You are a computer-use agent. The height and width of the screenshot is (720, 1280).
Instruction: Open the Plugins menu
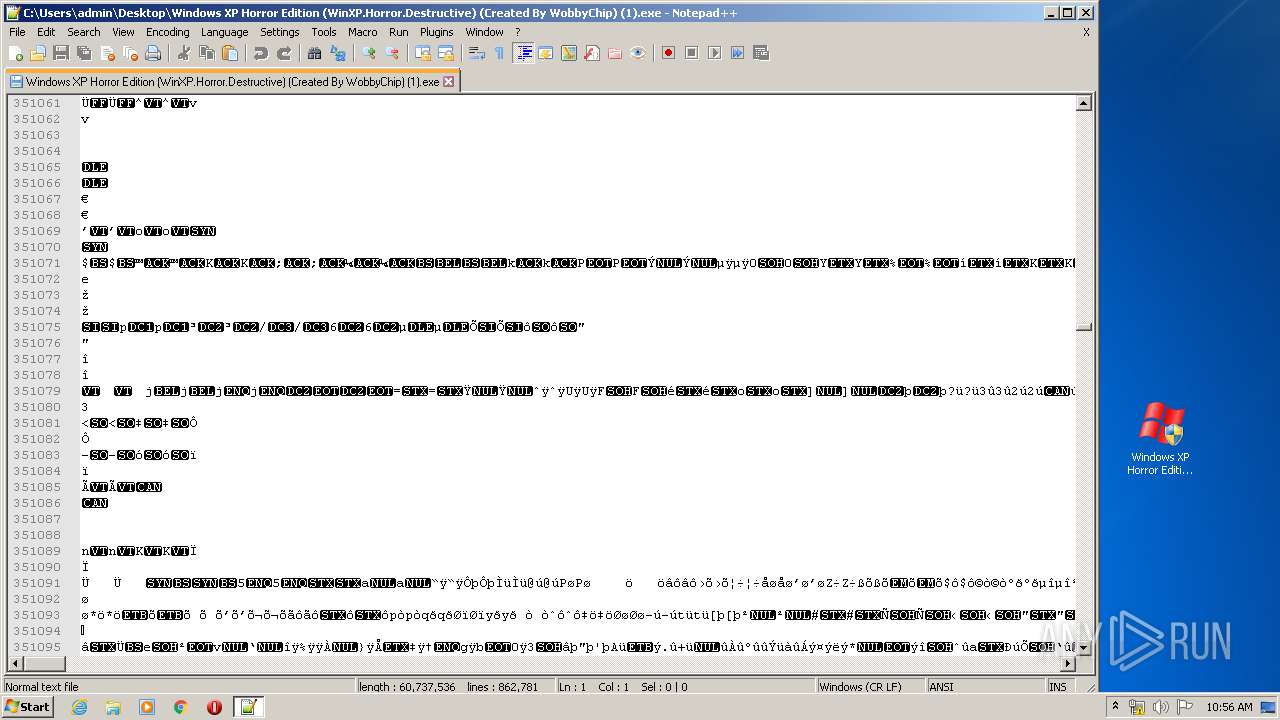pyautogui.click(x=437, y=32)
